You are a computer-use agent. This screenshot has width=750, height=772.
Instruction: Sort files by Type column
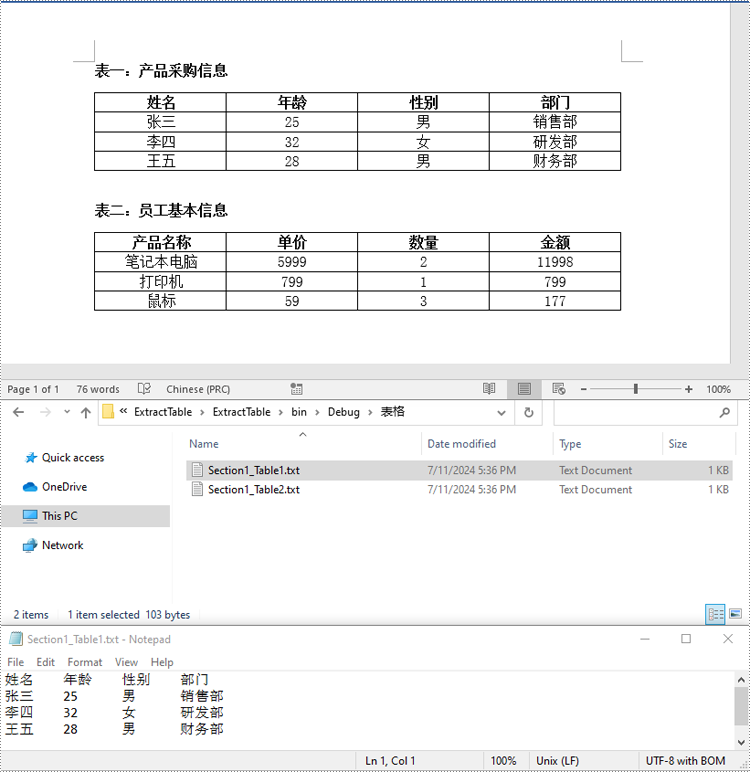click(570, 444)
